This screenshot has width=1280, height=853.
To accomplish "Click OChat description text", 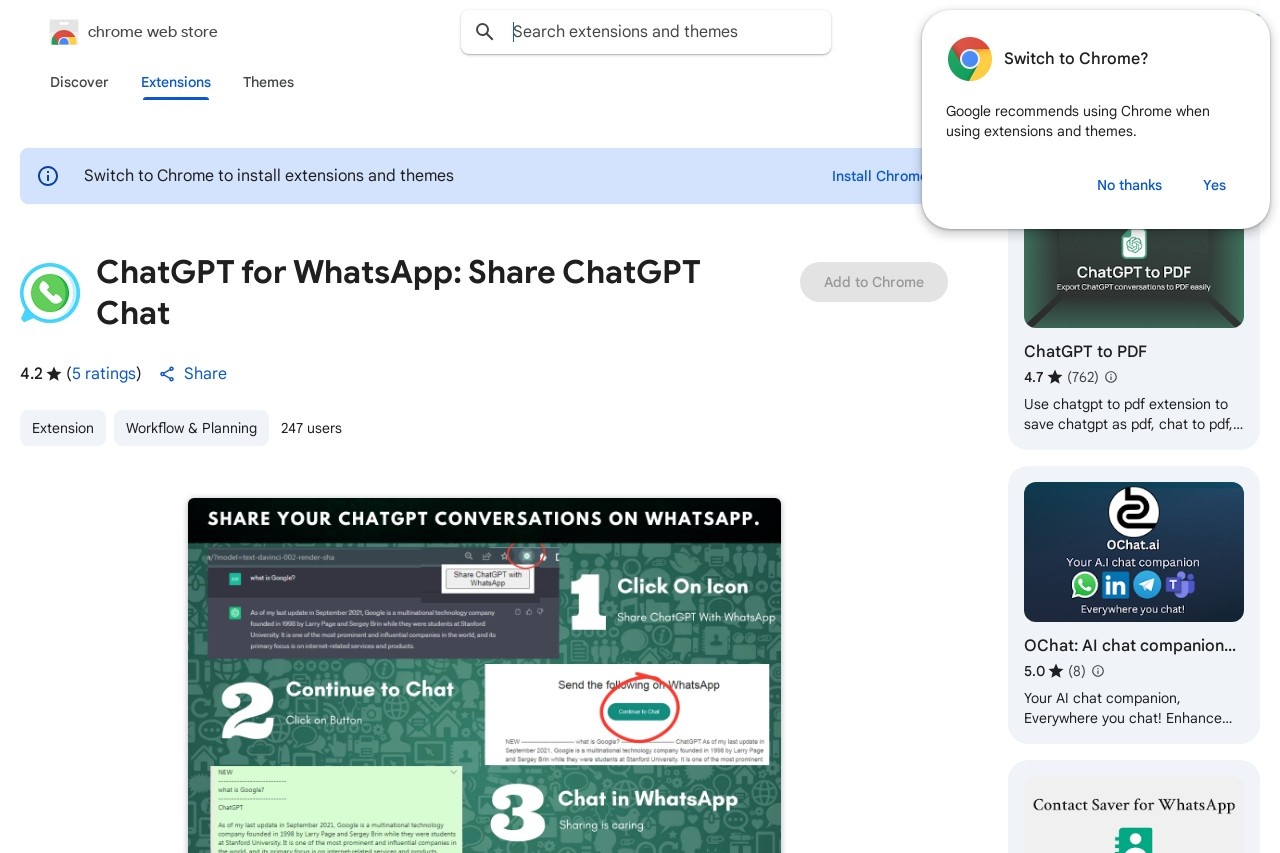I will click(1128, 708).
